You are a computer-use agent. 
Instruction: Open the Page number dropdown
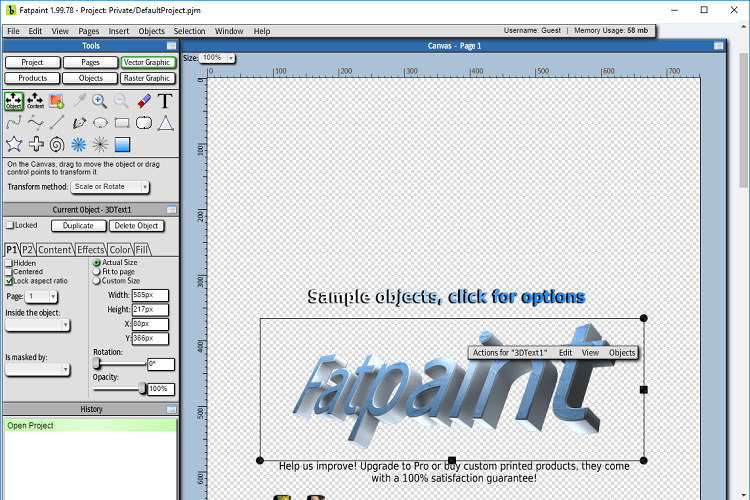pos(41,297)
